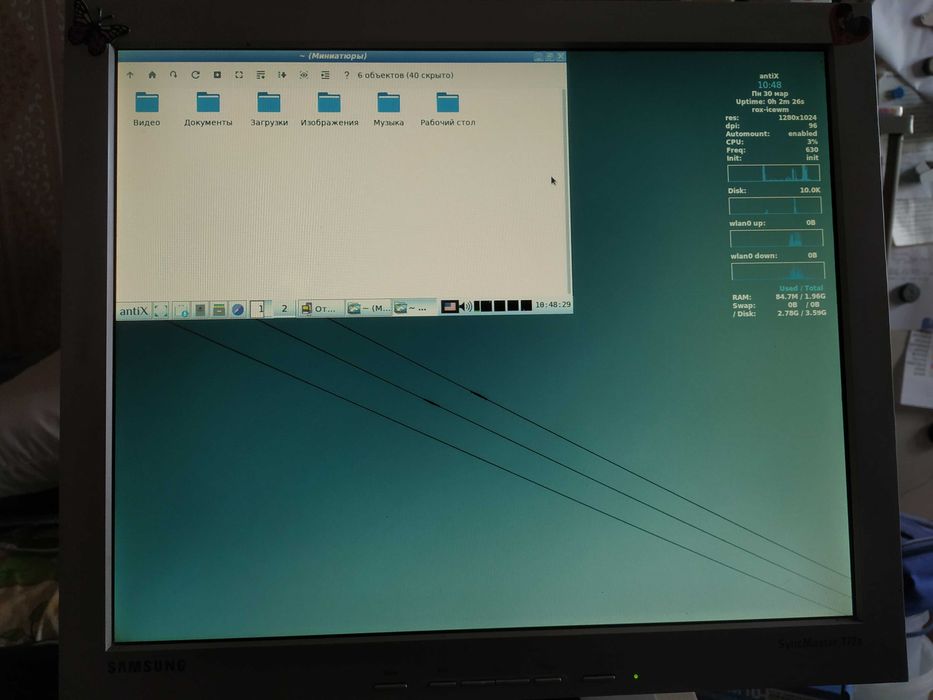
Task: Activate the '~ ...' taskbar window button
Action: pos(414,307)
